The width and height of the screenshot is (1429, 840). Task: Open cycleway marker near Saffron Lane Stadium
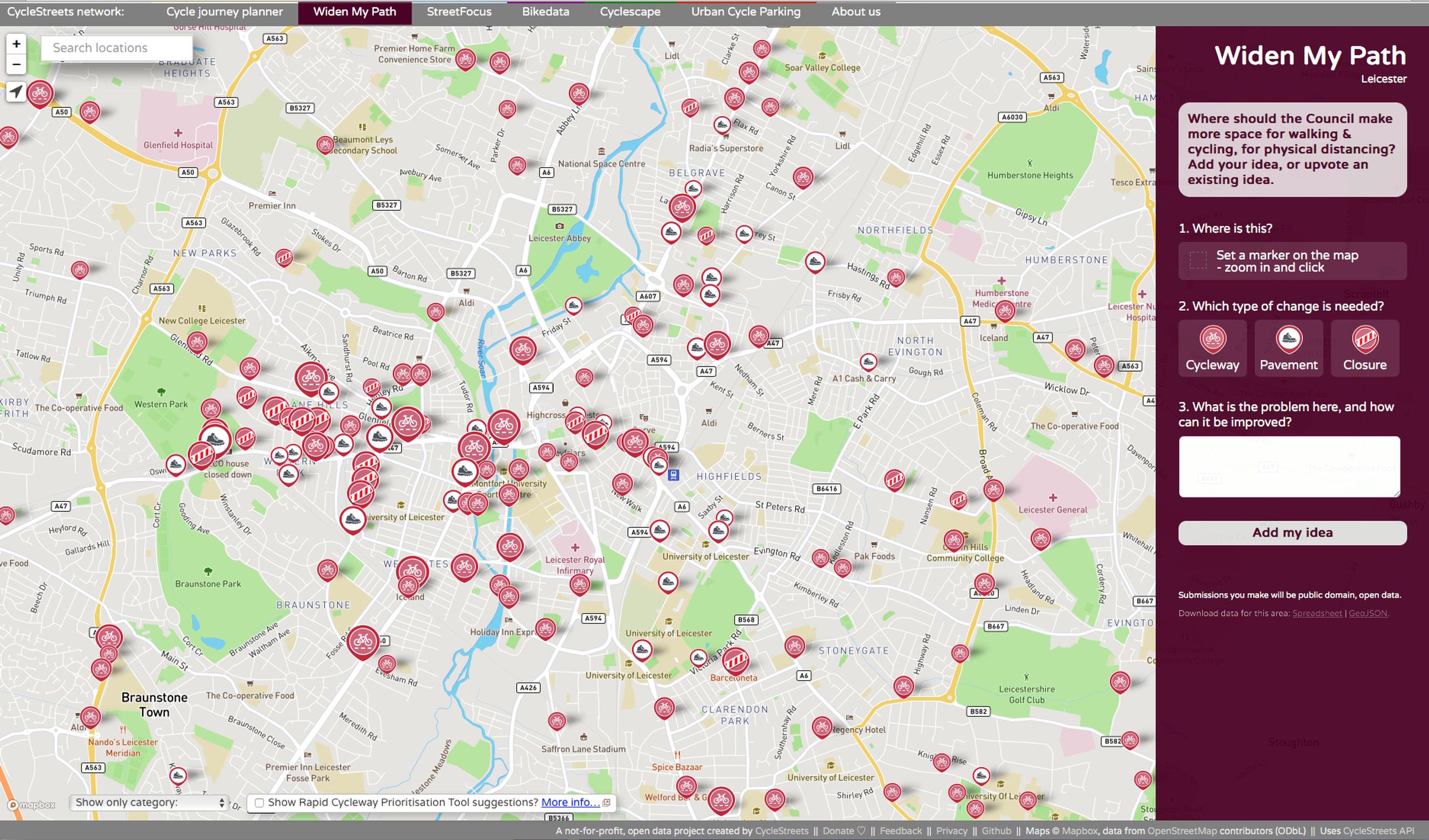point(557,722)
